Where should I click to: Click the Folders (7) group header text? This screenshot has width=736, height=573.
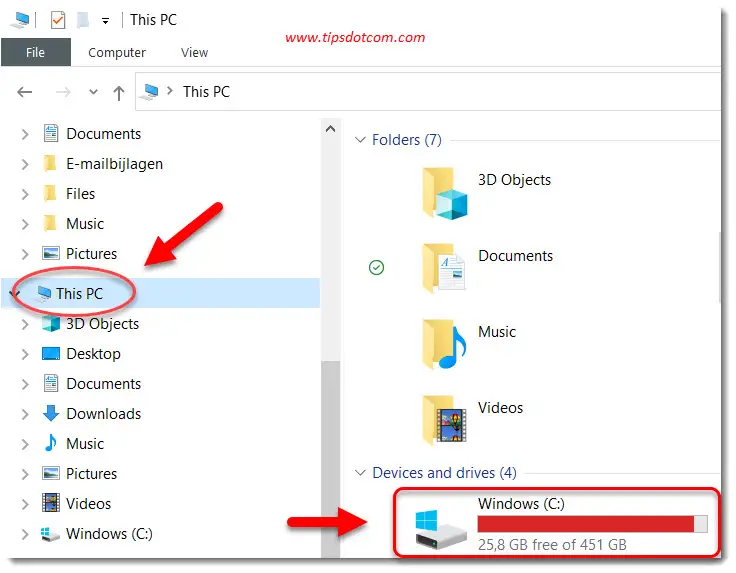click(407, 140)
